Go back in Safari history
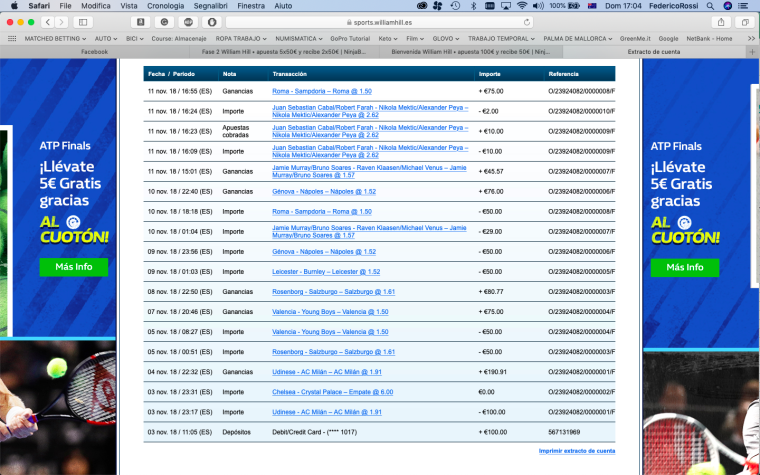The height and width of the screenshot is (475, 760). tap(48, 22)
